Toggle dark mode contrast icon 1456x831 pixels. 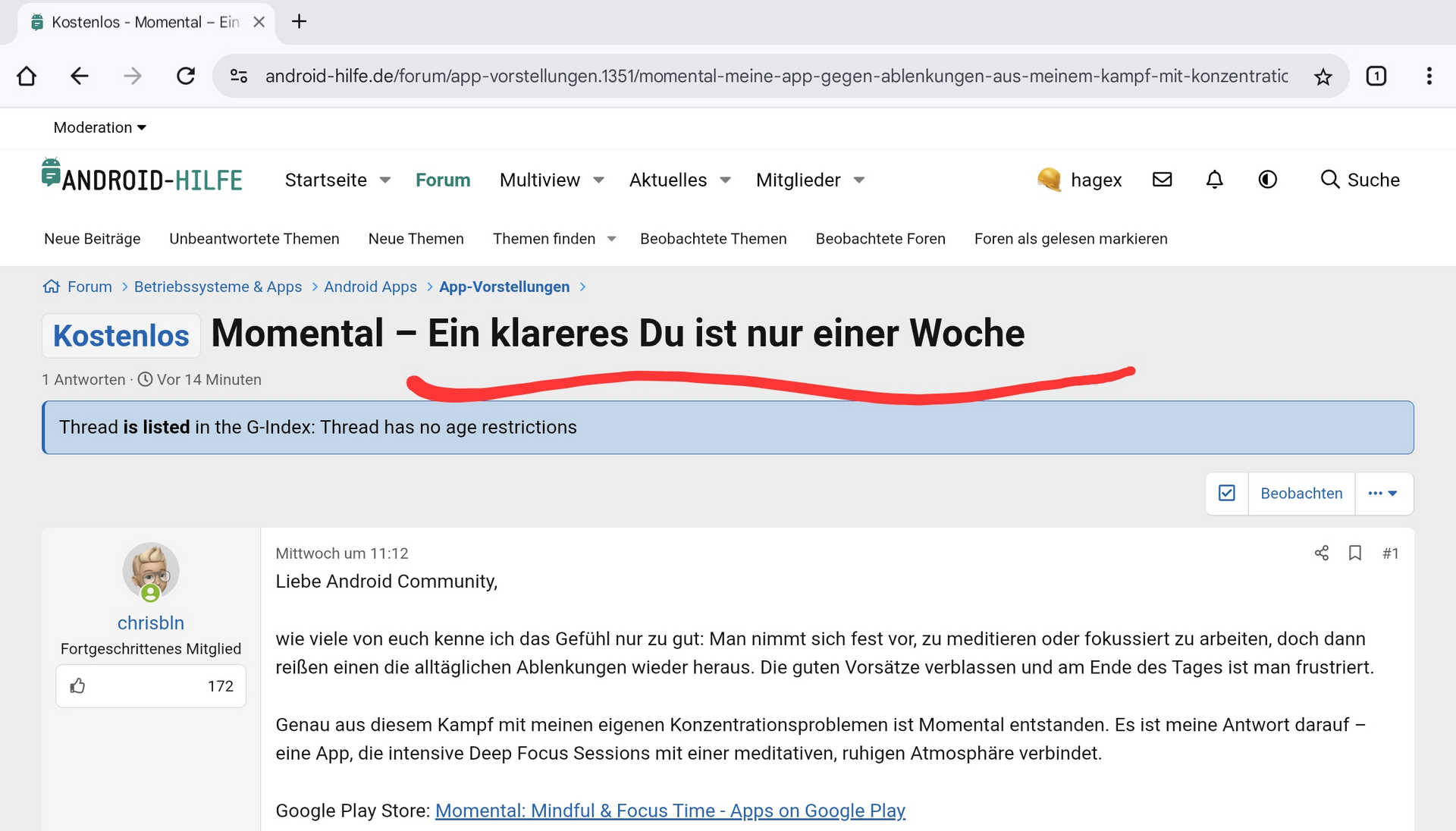[x=1267, y=180]
